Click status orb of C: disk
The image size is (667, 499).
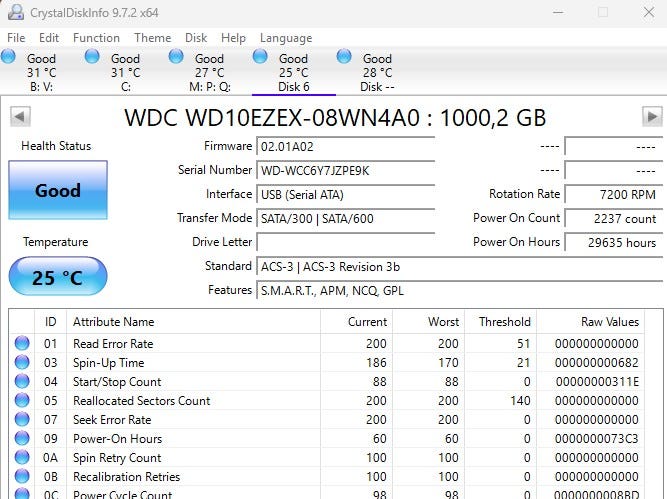92,56
